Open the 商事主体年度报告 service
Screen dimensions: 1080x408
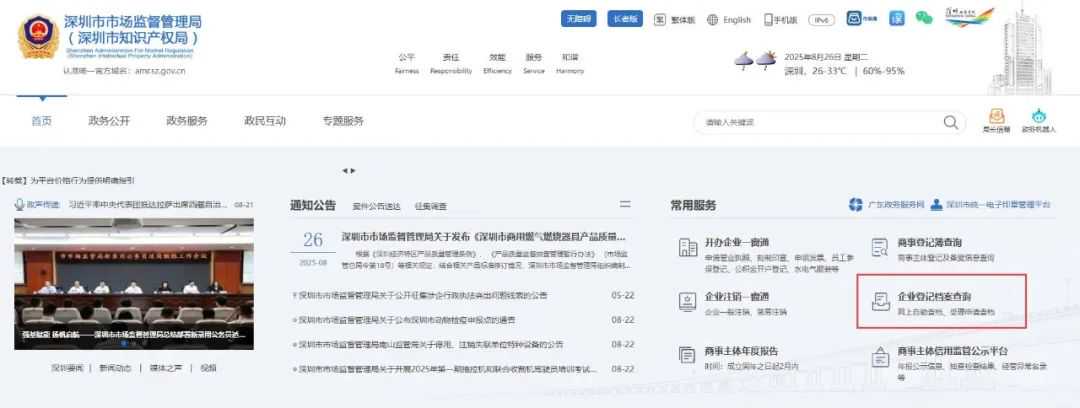point(740,351)
